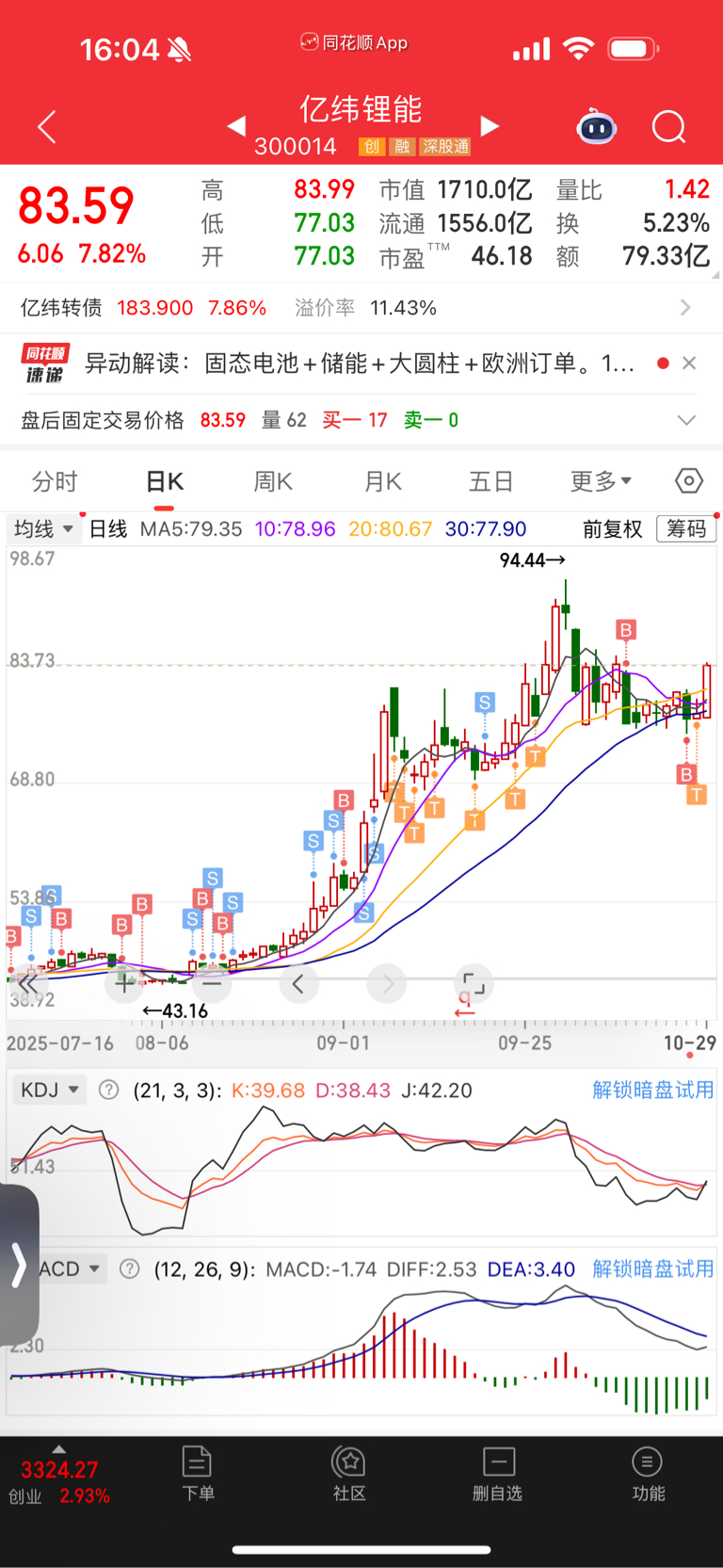Tap the 2025-07-16 date label
The height and width of the screenshot is (1568, 723).
(x=60, y=1043)
